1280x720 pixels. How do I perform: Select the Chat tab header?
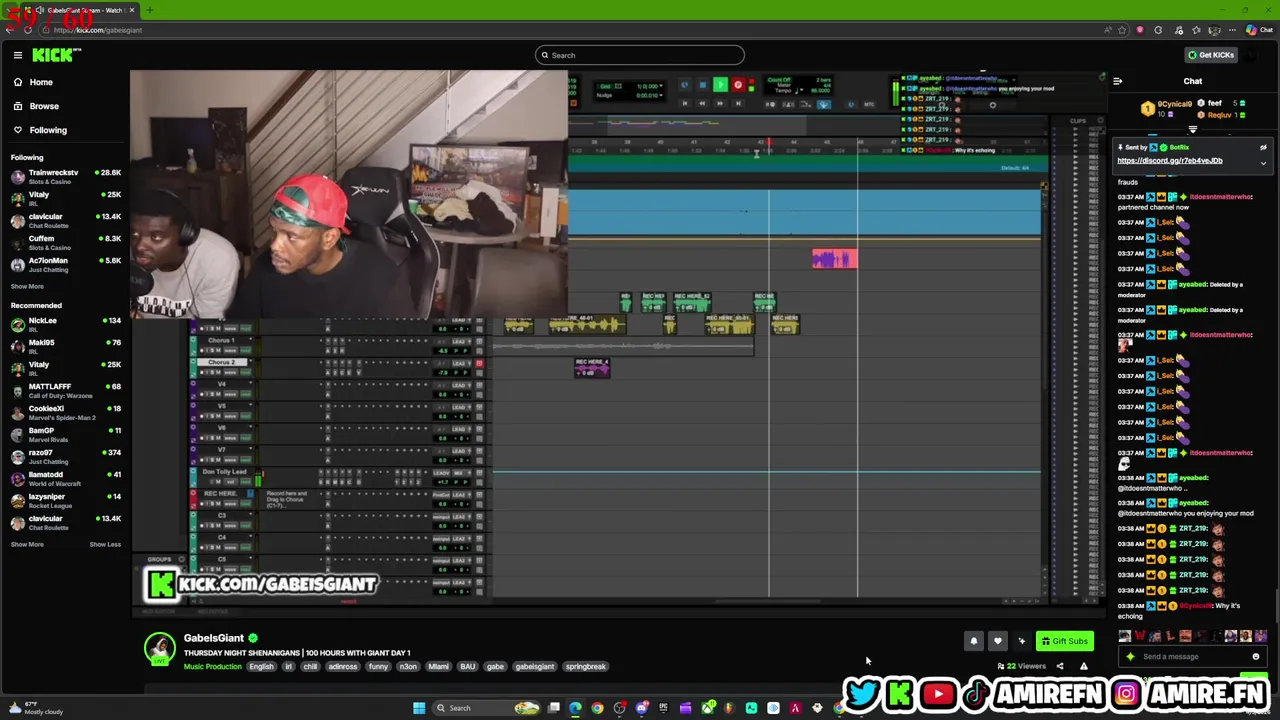click(x=1193, y=82)
